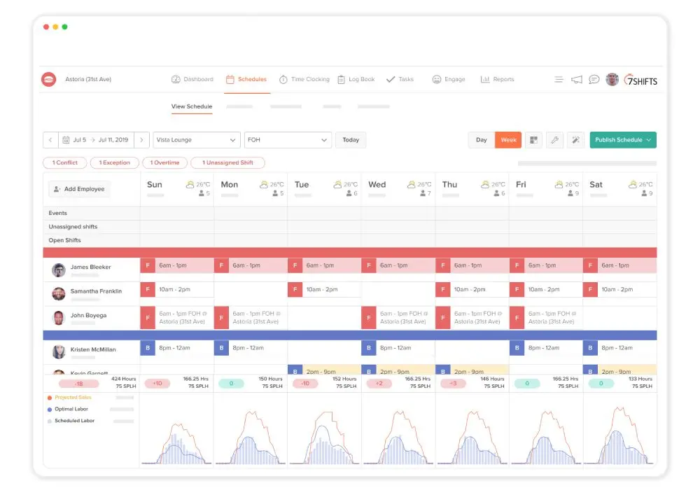Open the date range picker Jul 5 - Jul 11
This screenshot has width=700, height=502.
point(96,140)
